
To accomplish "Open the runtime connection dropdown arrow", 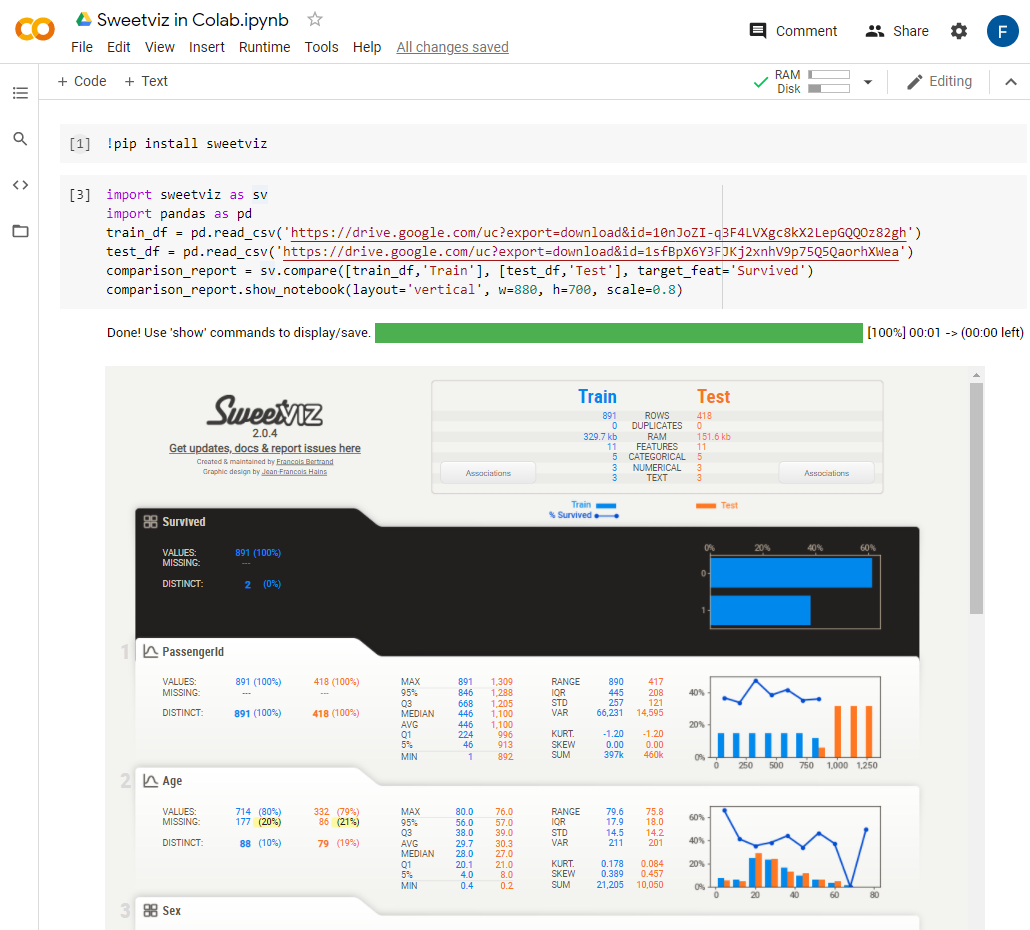I will point(868,82).
